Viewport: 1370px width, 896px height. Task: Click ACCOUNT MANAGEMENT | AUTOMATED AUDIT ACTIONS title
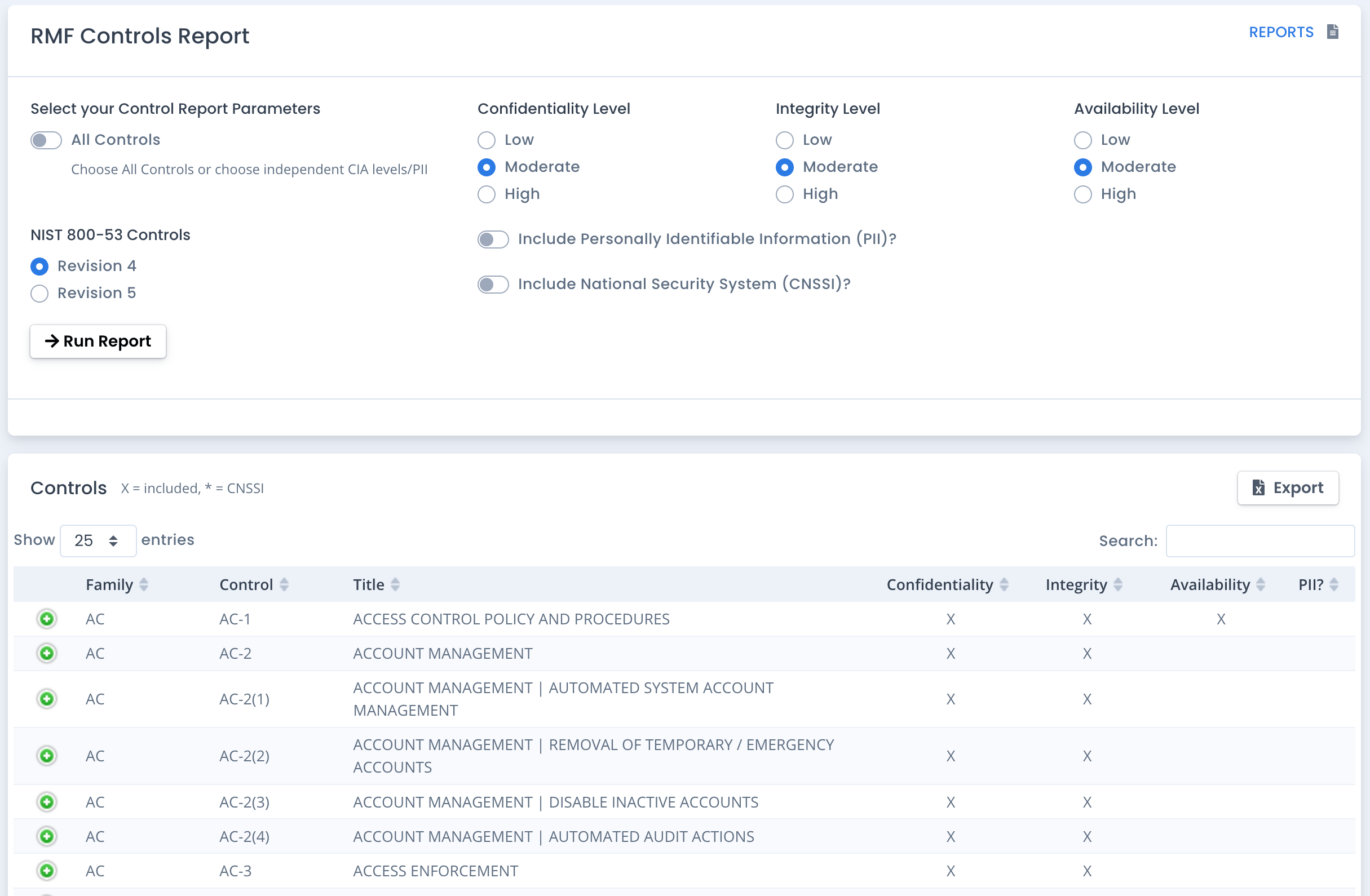[553, 837]
